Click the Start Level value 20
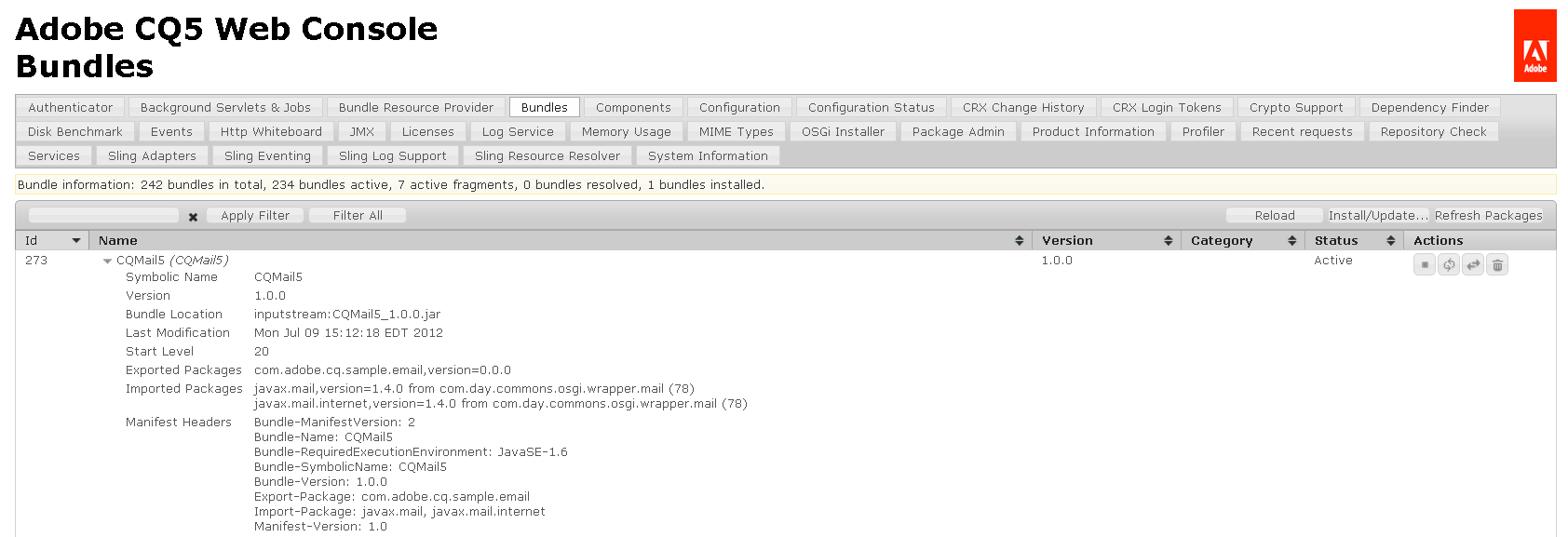 (262, 352)
